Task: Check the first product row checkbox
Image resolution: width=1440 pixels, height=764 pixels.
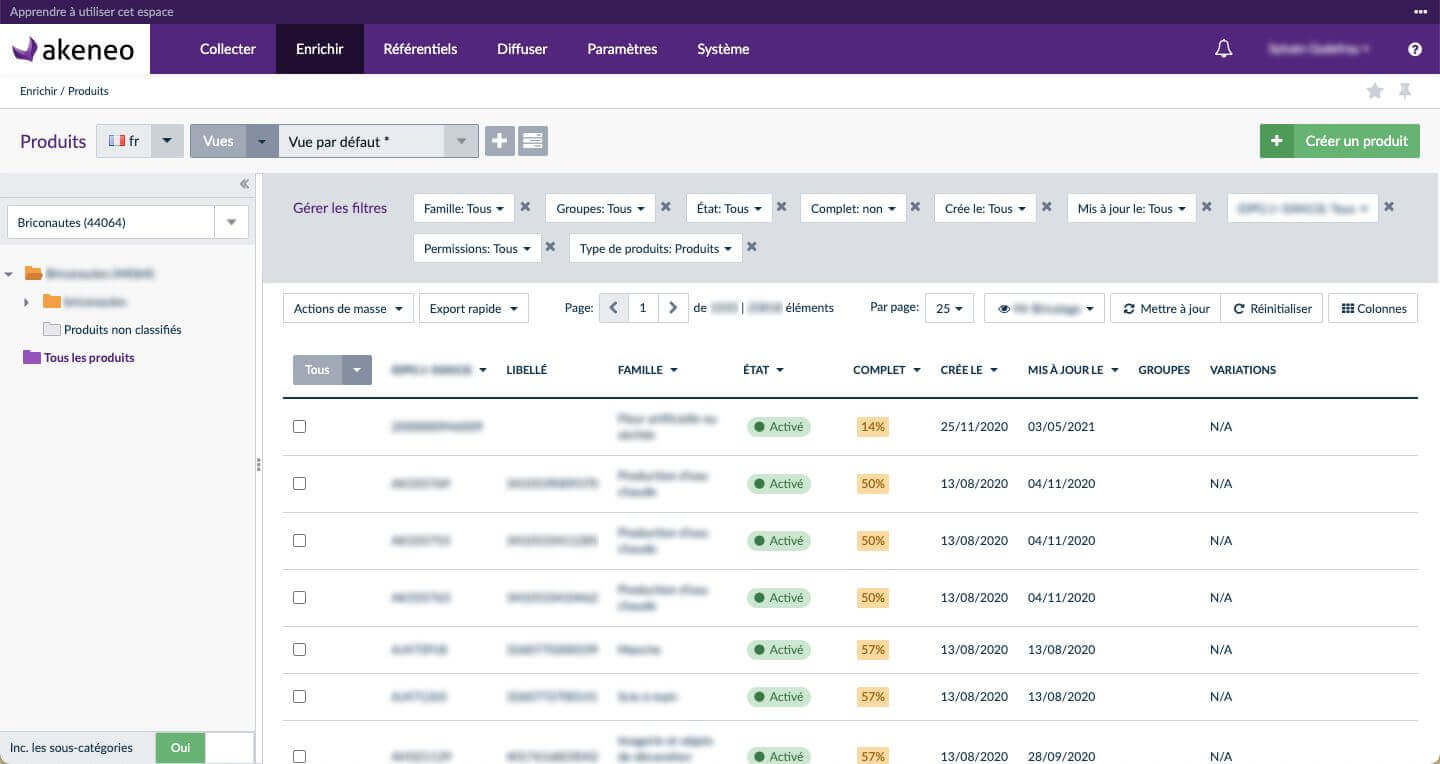Action: [x=299, y=427]
